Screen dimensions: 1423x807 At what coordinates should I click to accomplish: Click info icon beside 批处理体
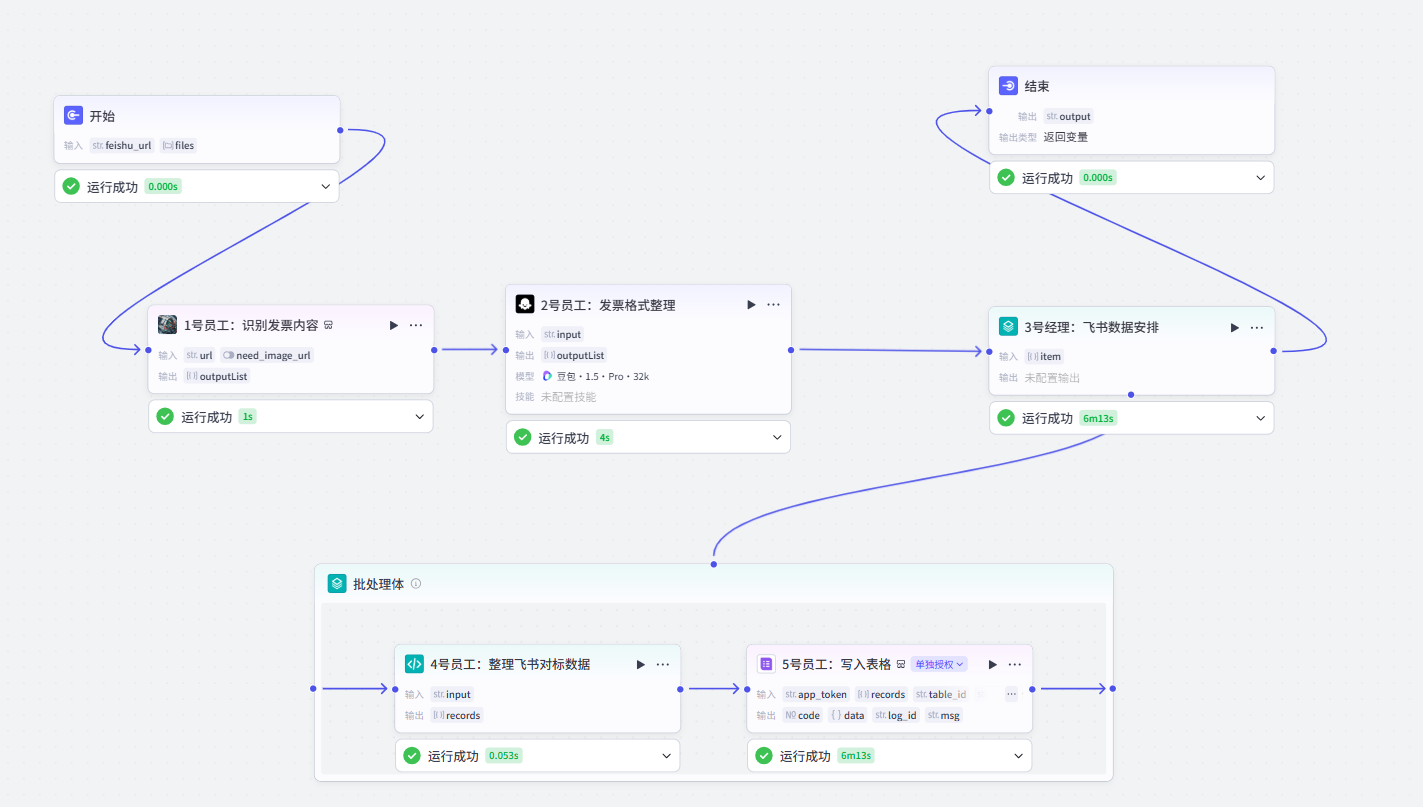tap(416, 584)
